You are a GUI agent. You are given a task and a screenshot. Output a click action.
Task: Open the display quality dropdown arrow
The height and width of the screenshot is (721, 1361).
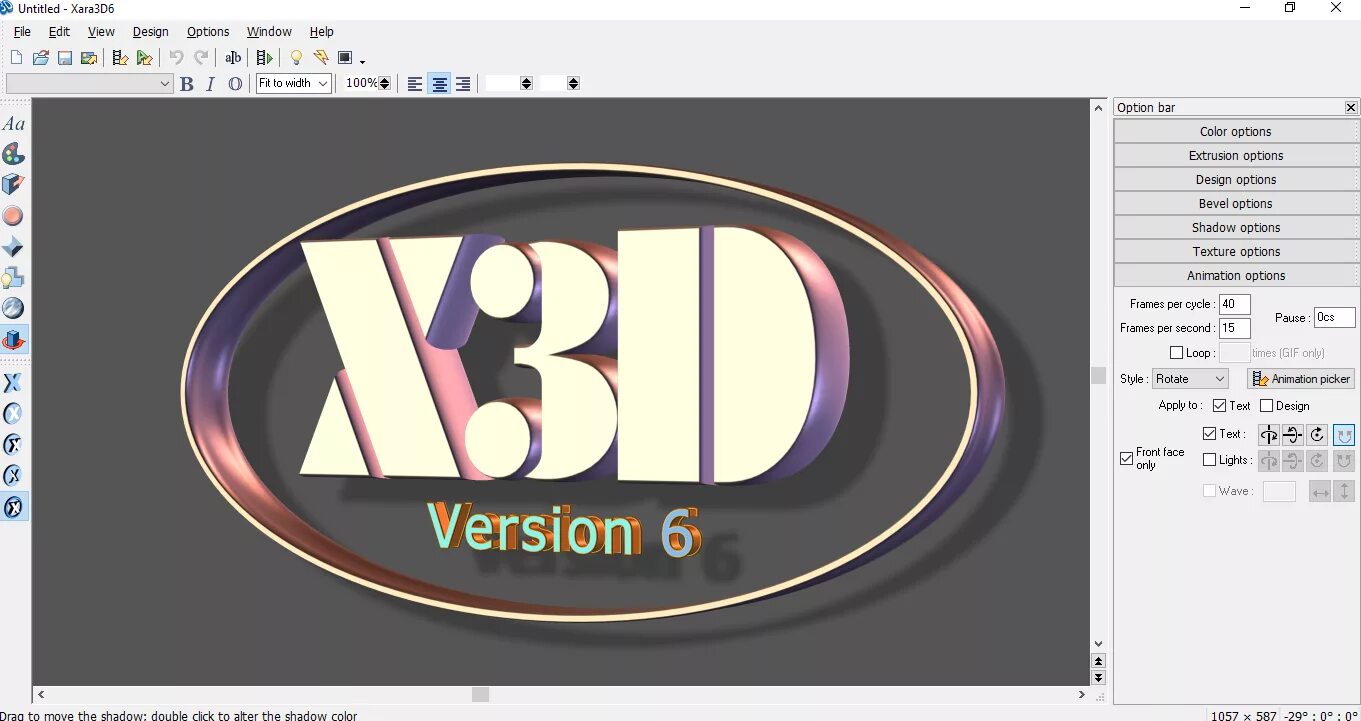(x=362, y=61)
